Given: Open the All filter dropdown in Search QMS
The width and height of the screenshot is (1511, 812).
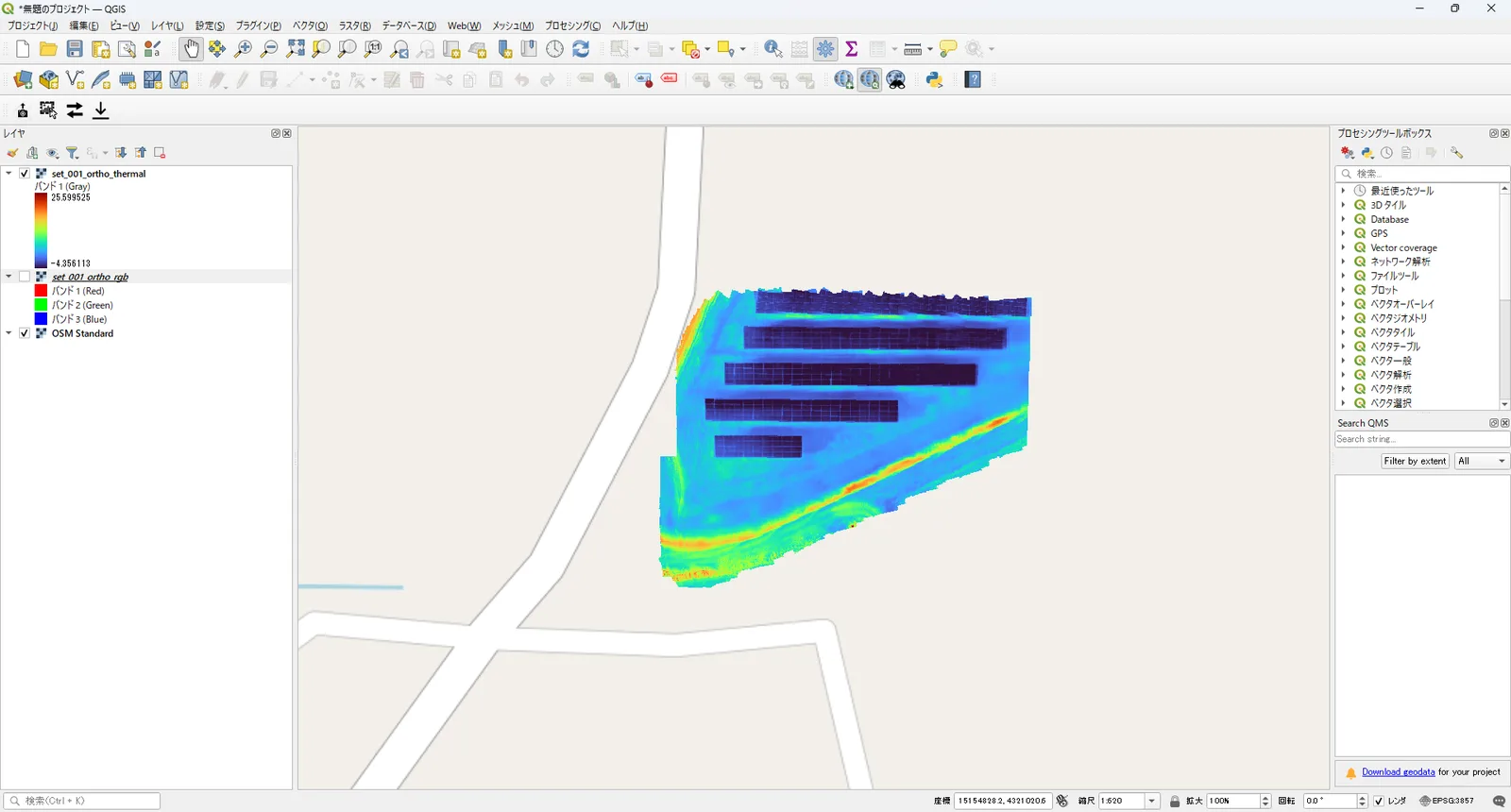Looking at the screenshot, I should pos(1481,461).
